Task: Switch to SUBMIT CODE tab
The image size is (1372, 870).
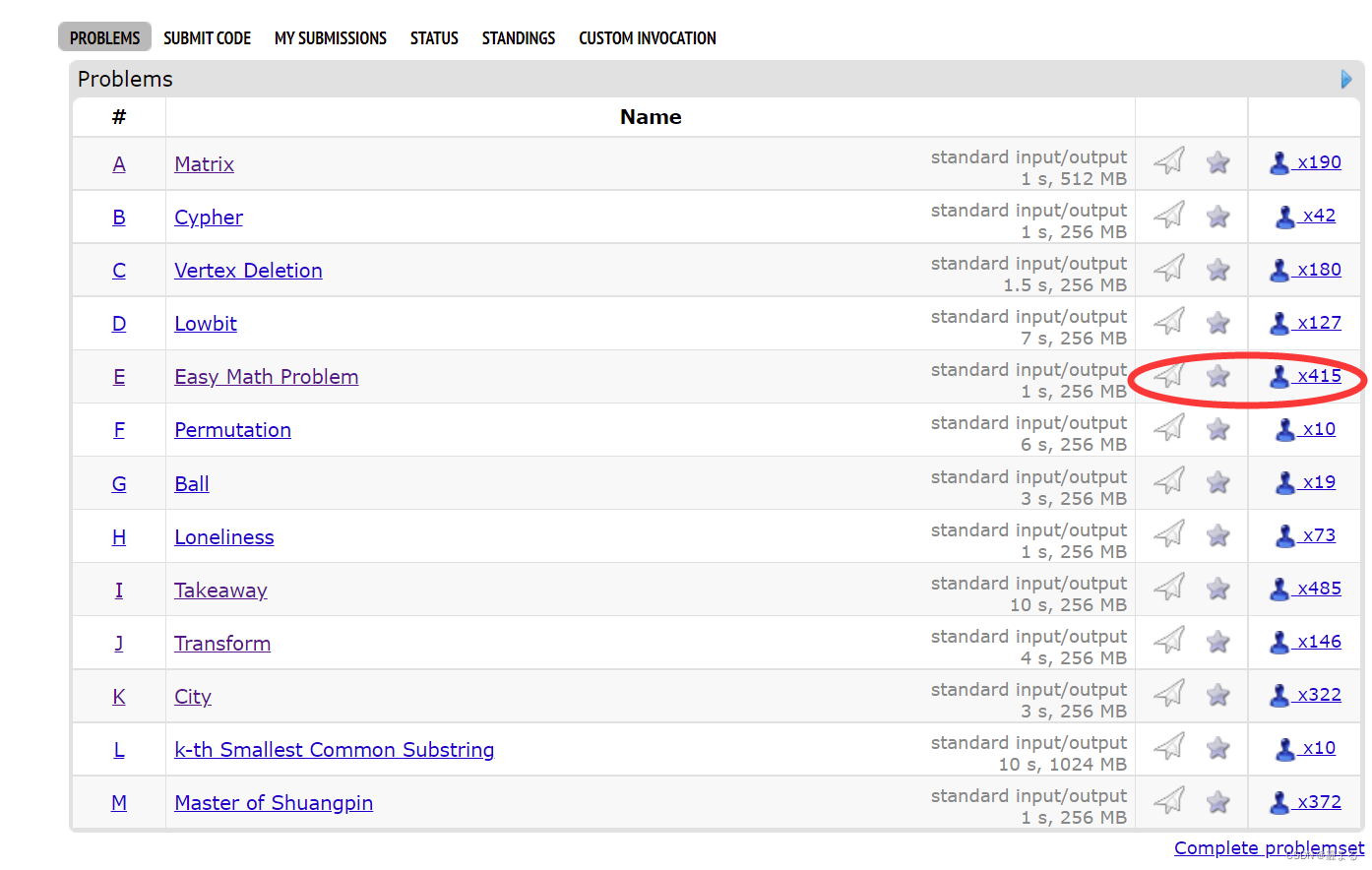Action: pos(207,37)
